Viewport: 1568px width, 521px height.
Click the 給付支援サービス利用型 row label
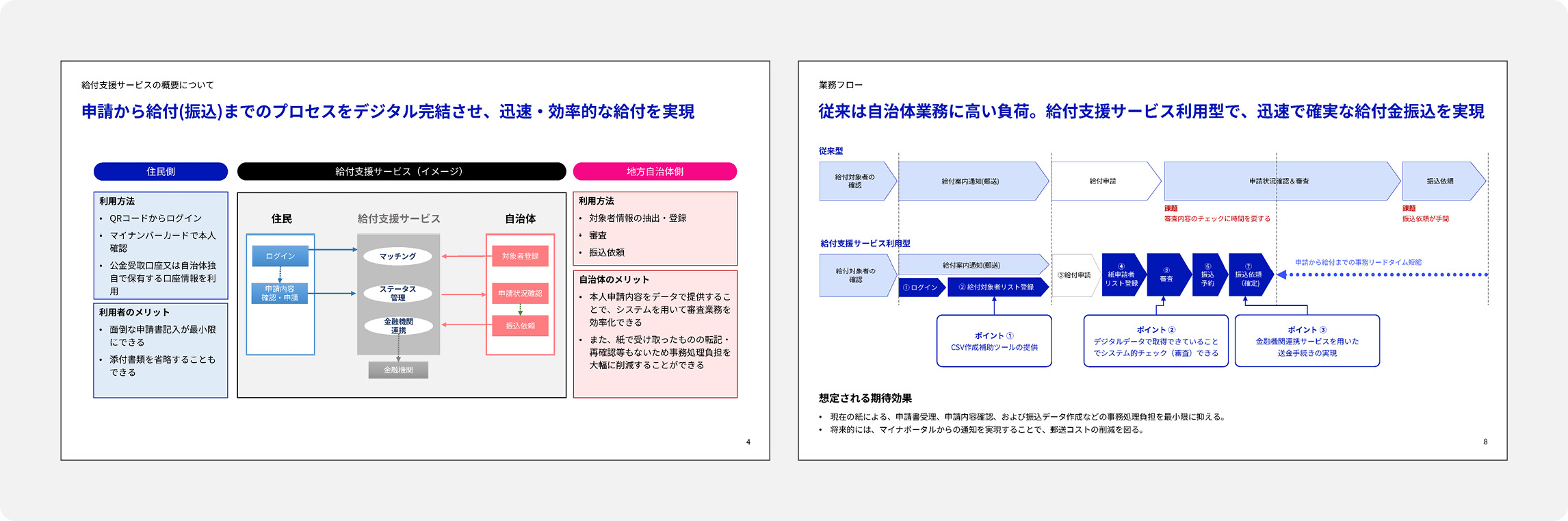point(865,243)
